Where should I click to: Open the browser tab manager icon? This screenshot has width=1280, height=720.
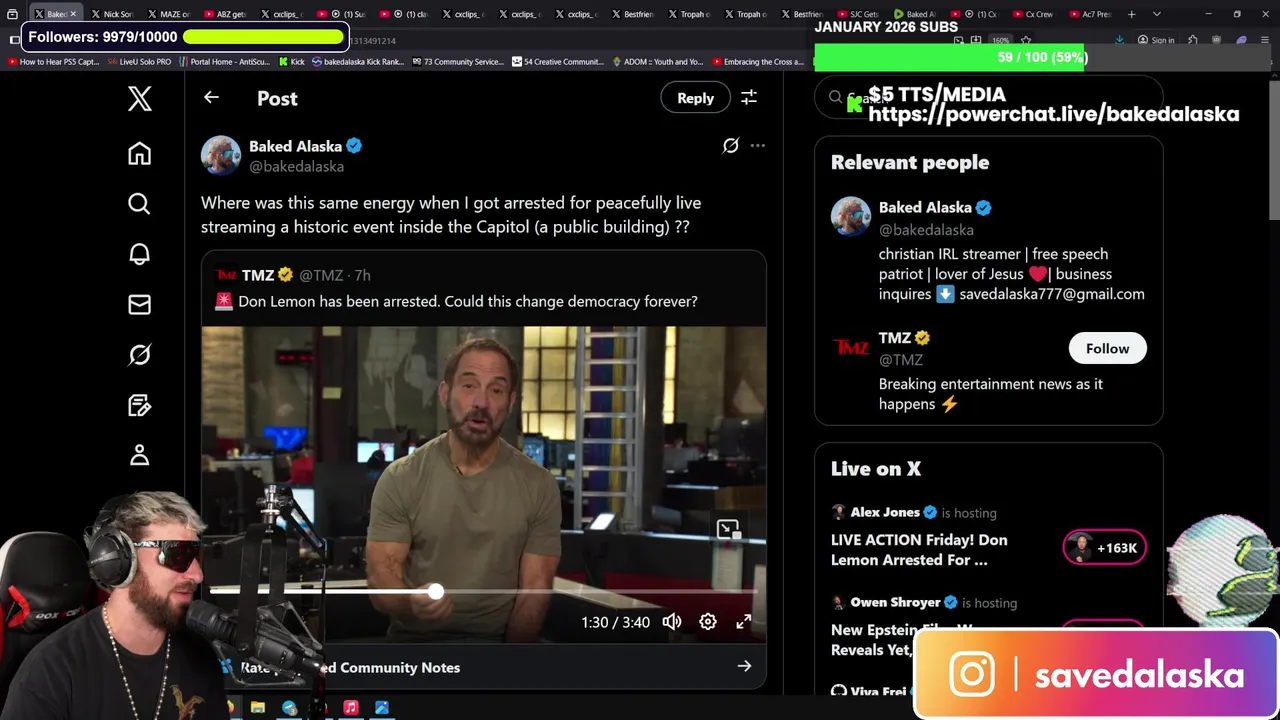(x=12, y=14)
